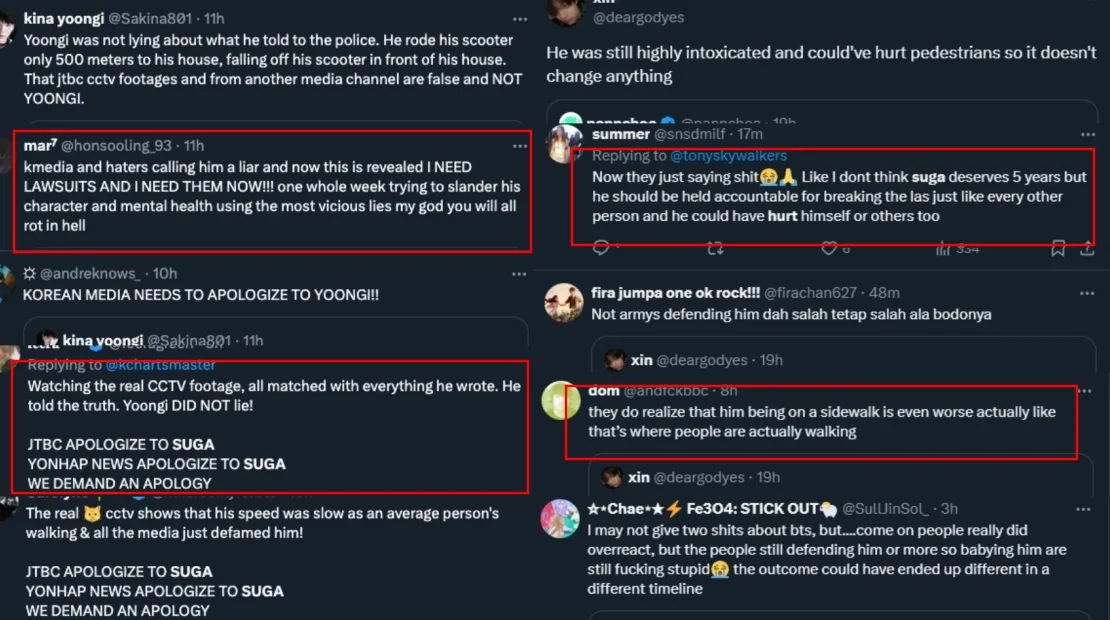Open more options on fira jumpa's tweet

1086,293
